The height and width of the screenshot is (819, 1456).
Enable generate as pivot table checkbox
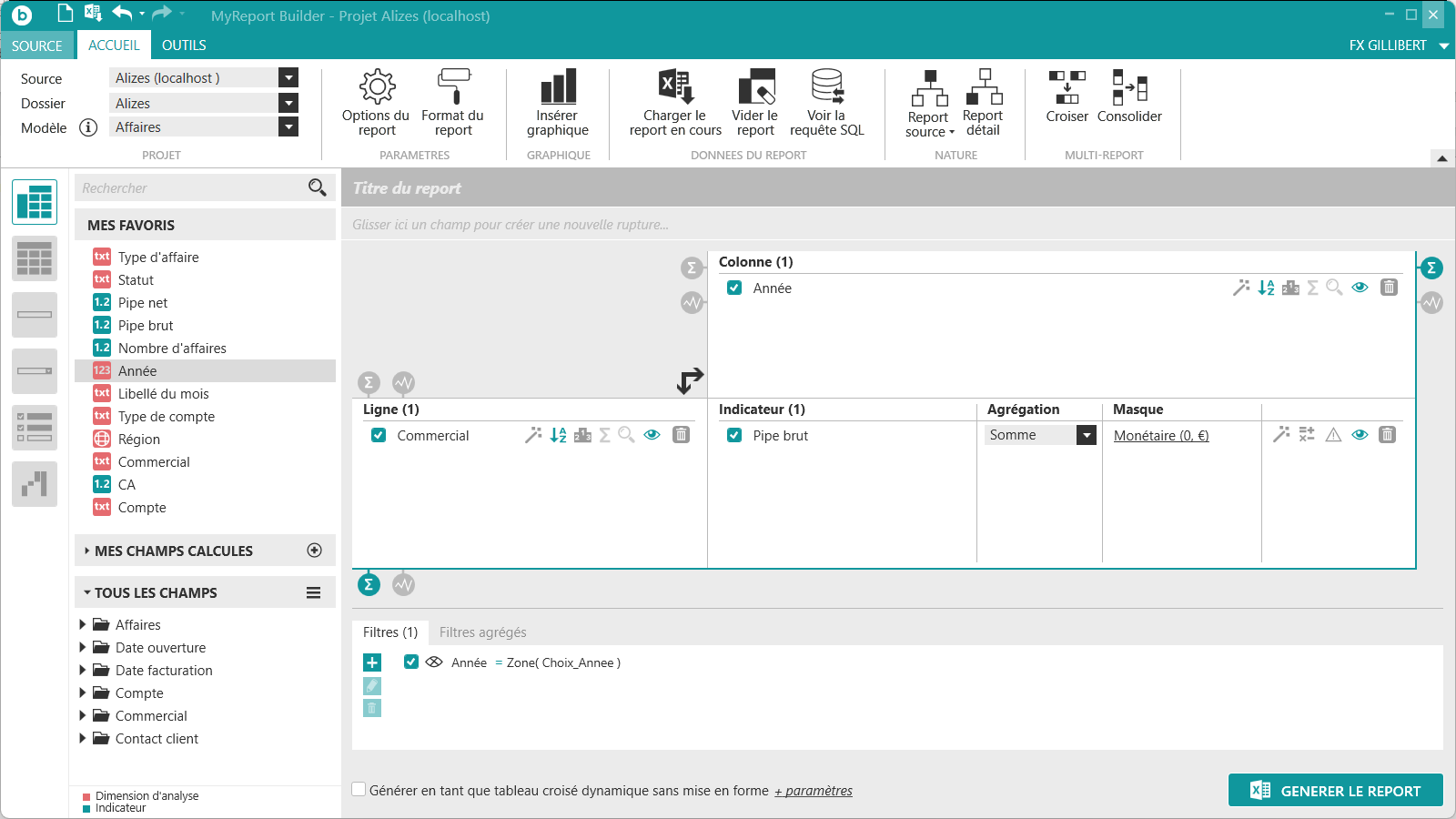(x=359, y=790)
